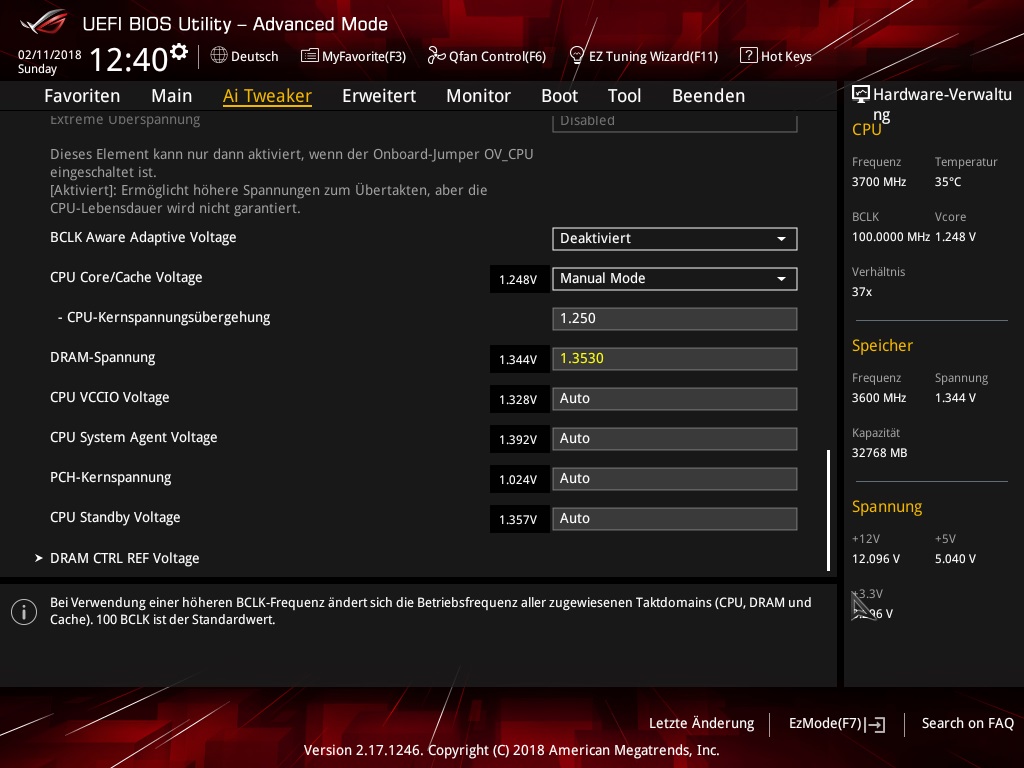Open CPU Core/Cache Voltage Manual Mode dropdown
1024x768 pixels.
[x=675, y=279]
